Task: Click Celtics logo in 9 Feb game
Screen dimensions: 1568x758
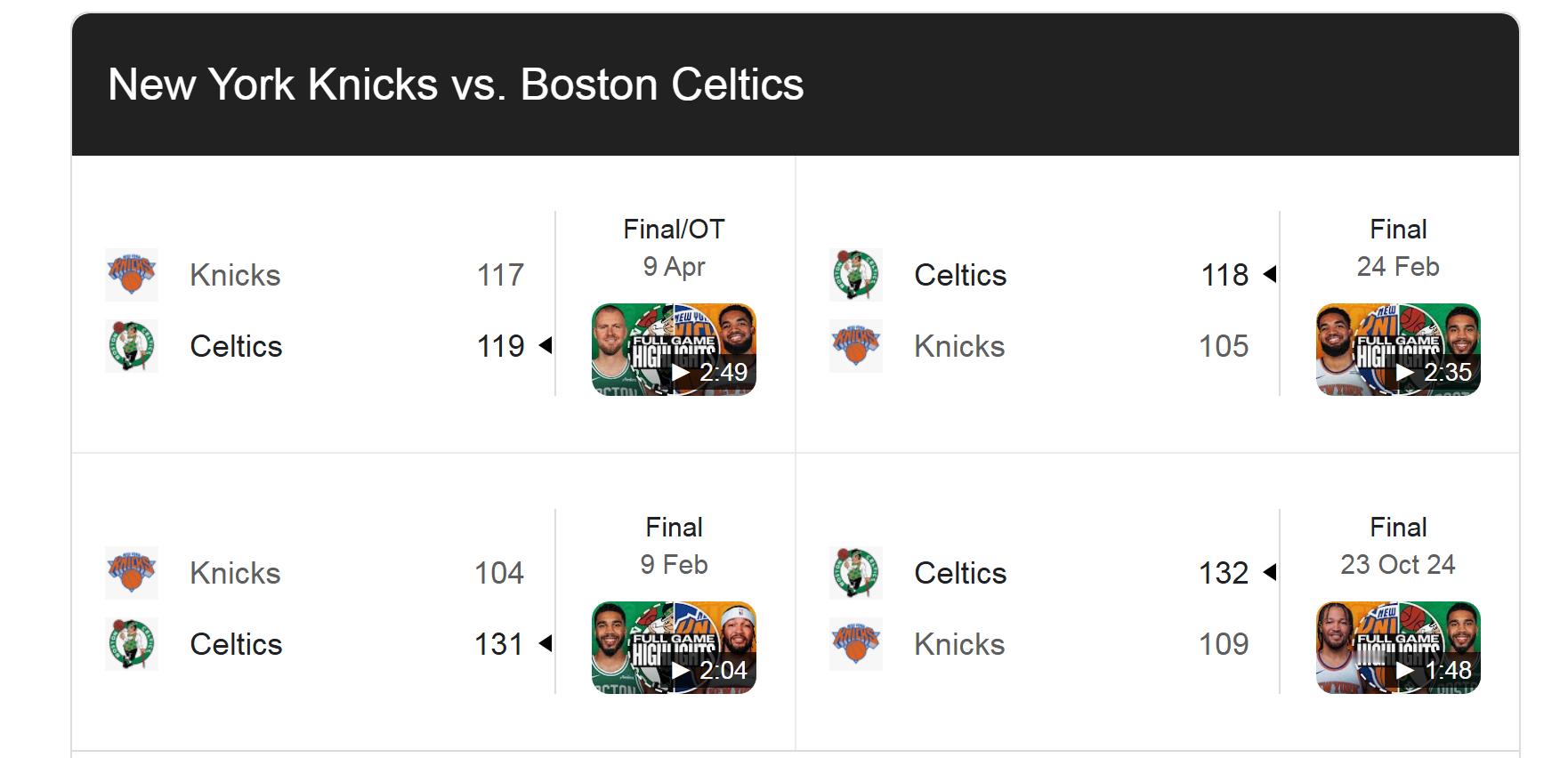Action: 132,643
